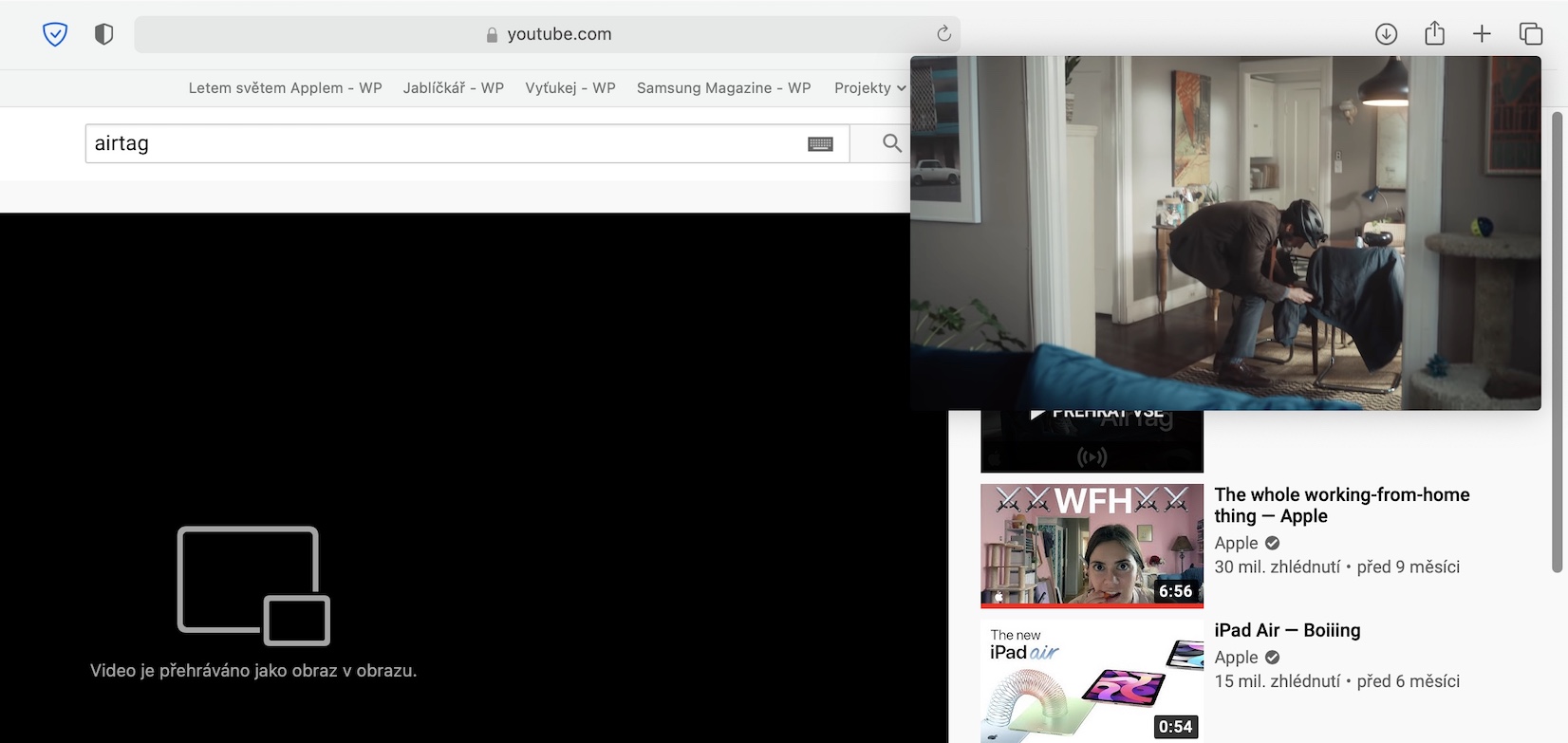Open Vyťukej - WP bookmark

coord(570,88)
